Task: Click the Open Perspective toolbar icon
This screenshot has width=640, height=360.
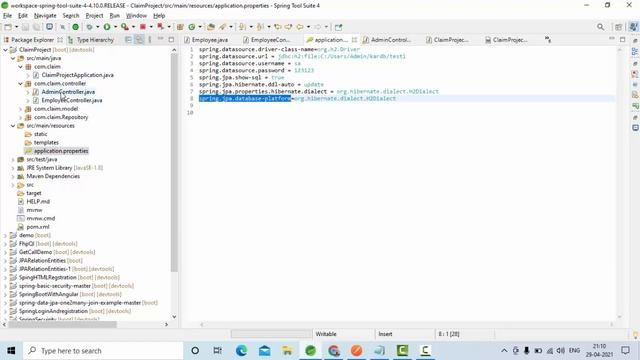Action: [618, 27]
